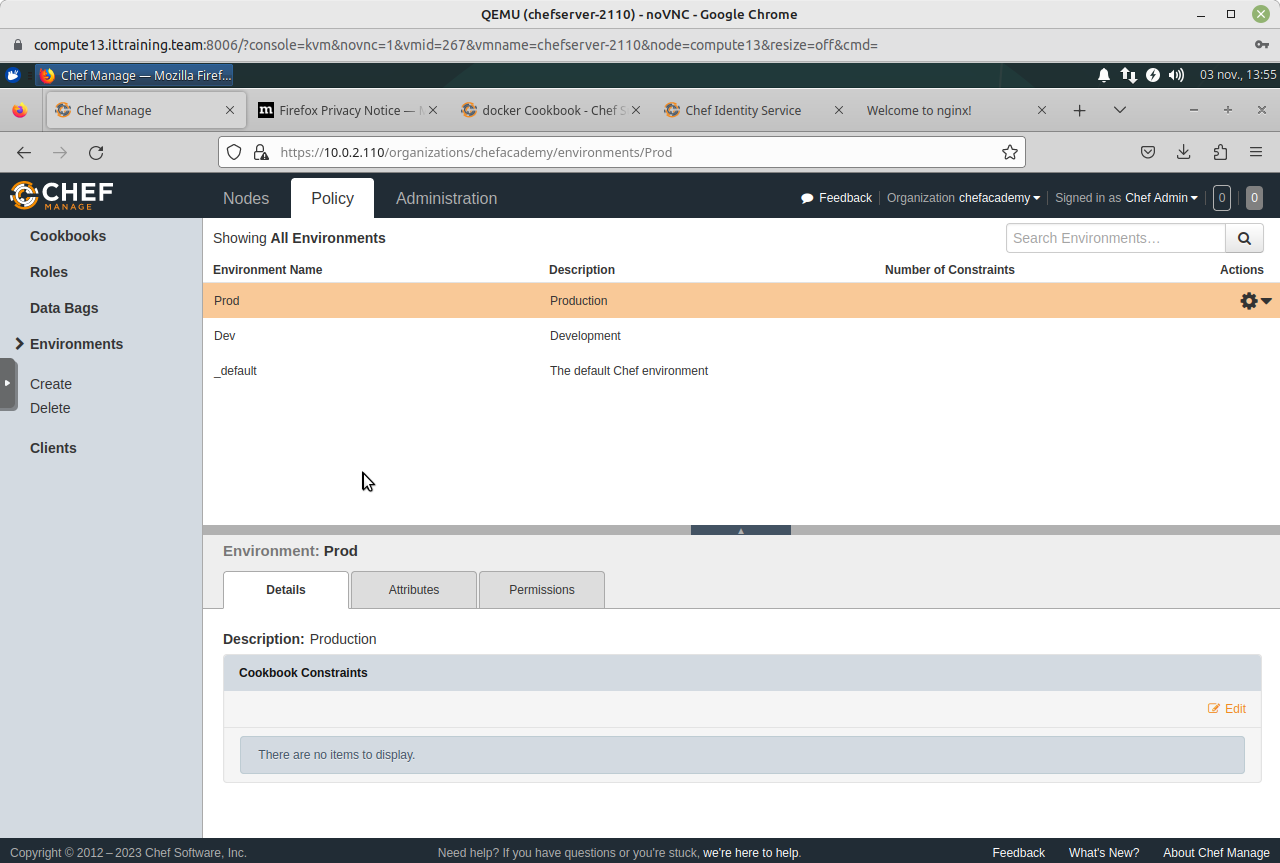Click the Firefox View pinned icon
Image resolution: width=1280 pixels, height=863 pixels.
click(x=20, y=110)
